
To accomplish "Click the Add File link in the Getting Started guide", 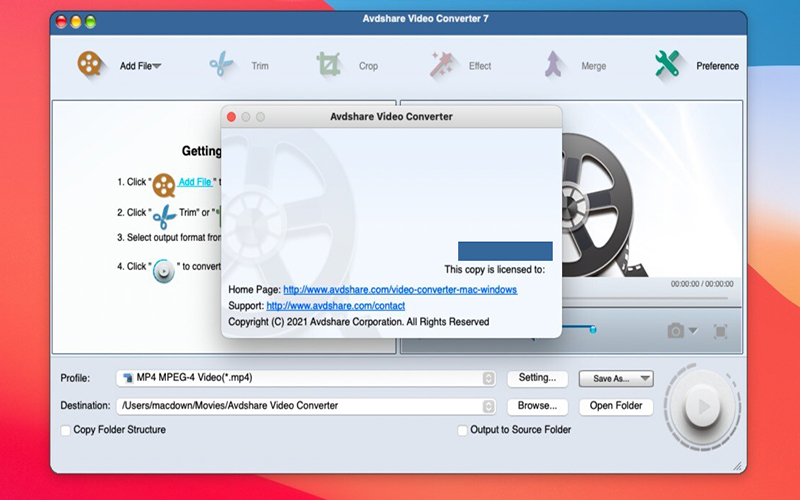I will point(195,182).
